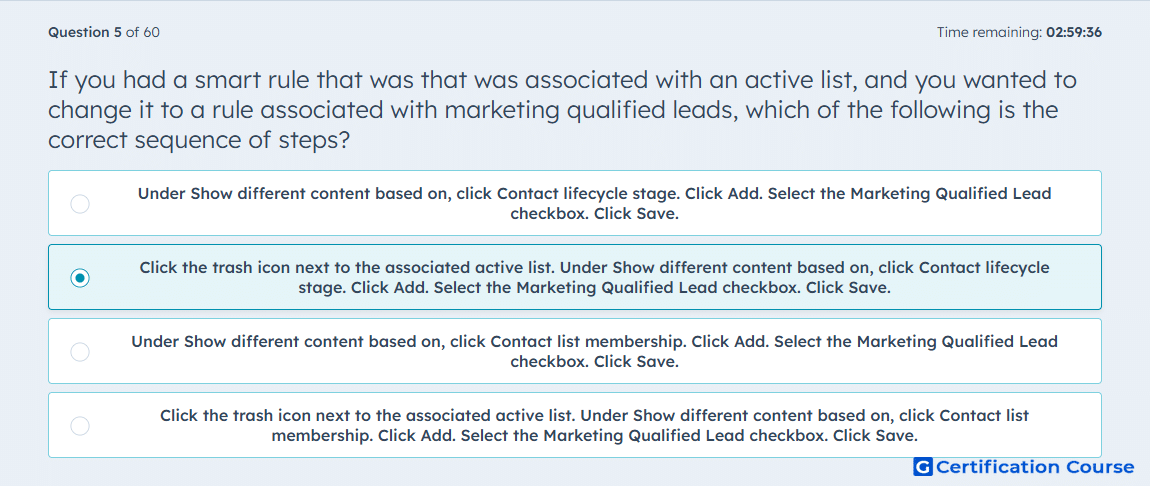Select the first answer's radio button
Viewport: 1150px width, 486px height.
[80, 204]
